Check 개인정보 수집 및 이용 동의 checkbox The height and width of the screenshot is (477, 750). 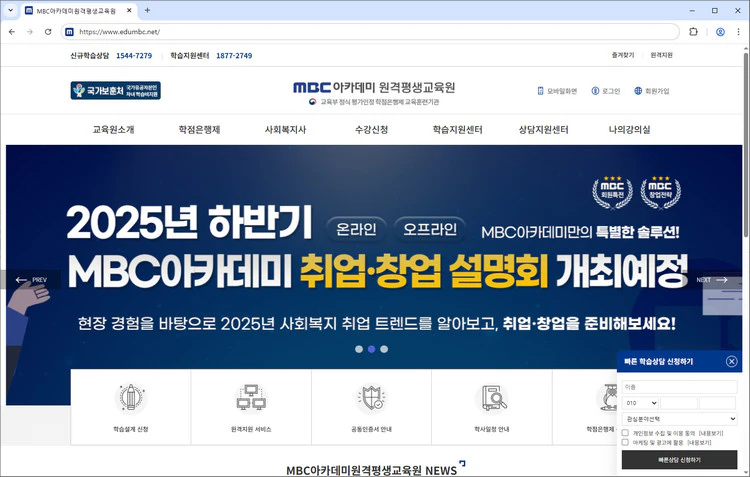click(x=625, y=433)
